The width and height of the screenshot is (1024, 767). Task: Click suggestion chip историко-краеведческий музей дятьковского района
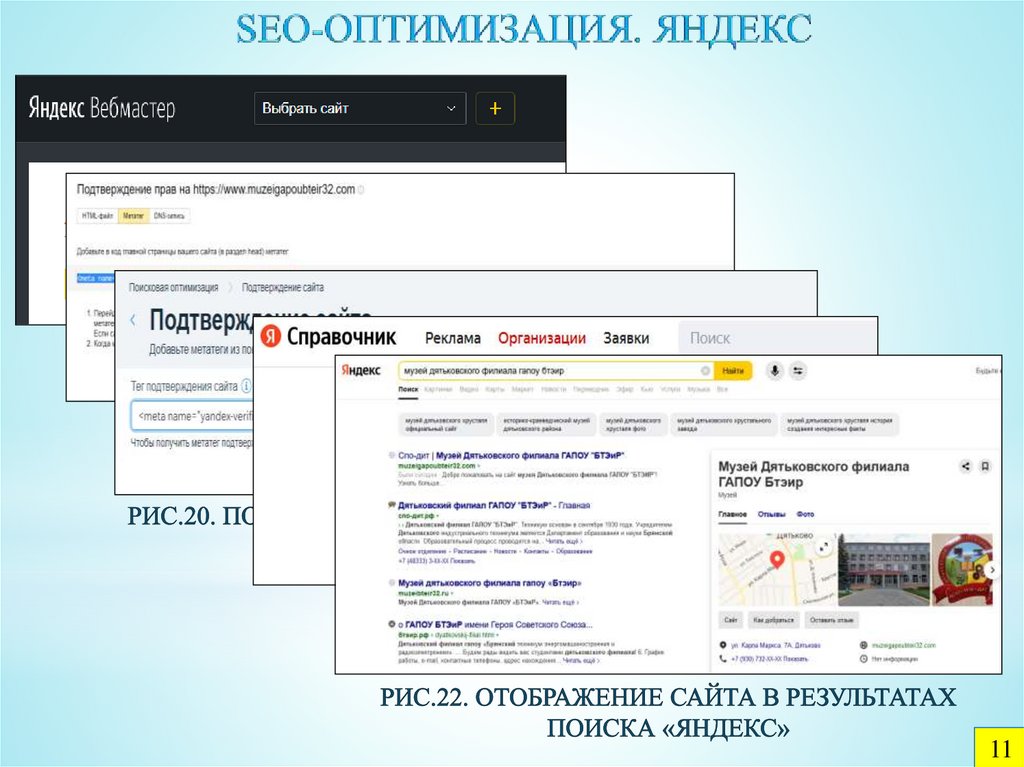(546, 425)
